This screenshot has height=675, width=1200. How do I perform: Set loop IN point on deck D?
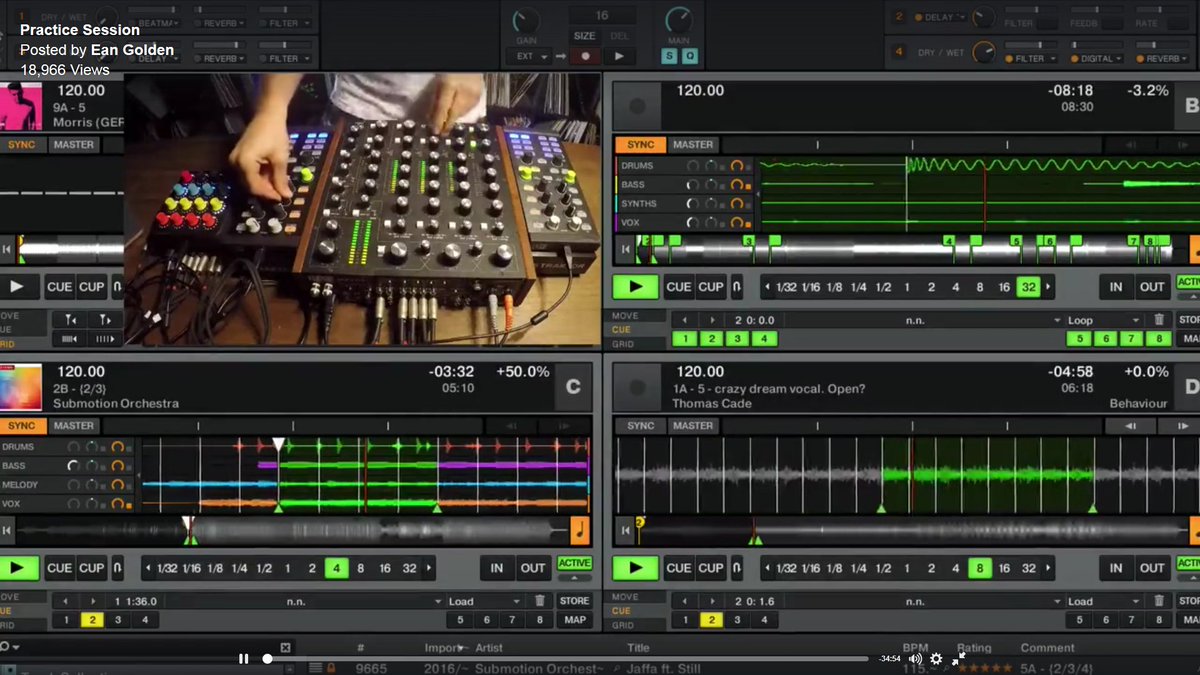click(x=1116, y=568)
